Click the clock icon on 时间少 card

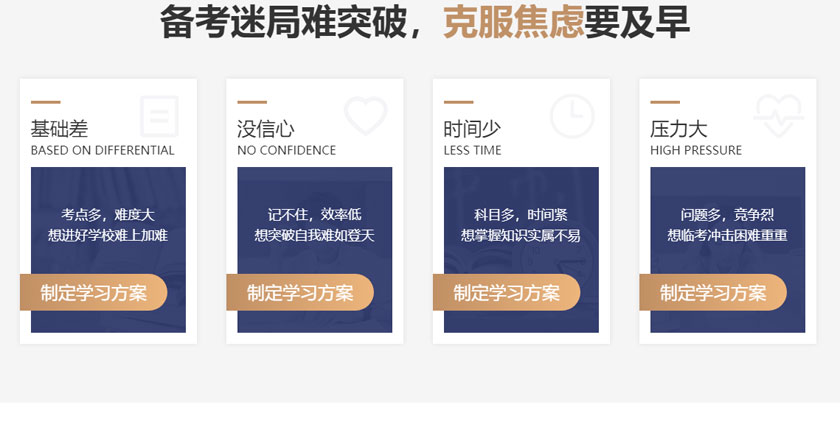572,116
